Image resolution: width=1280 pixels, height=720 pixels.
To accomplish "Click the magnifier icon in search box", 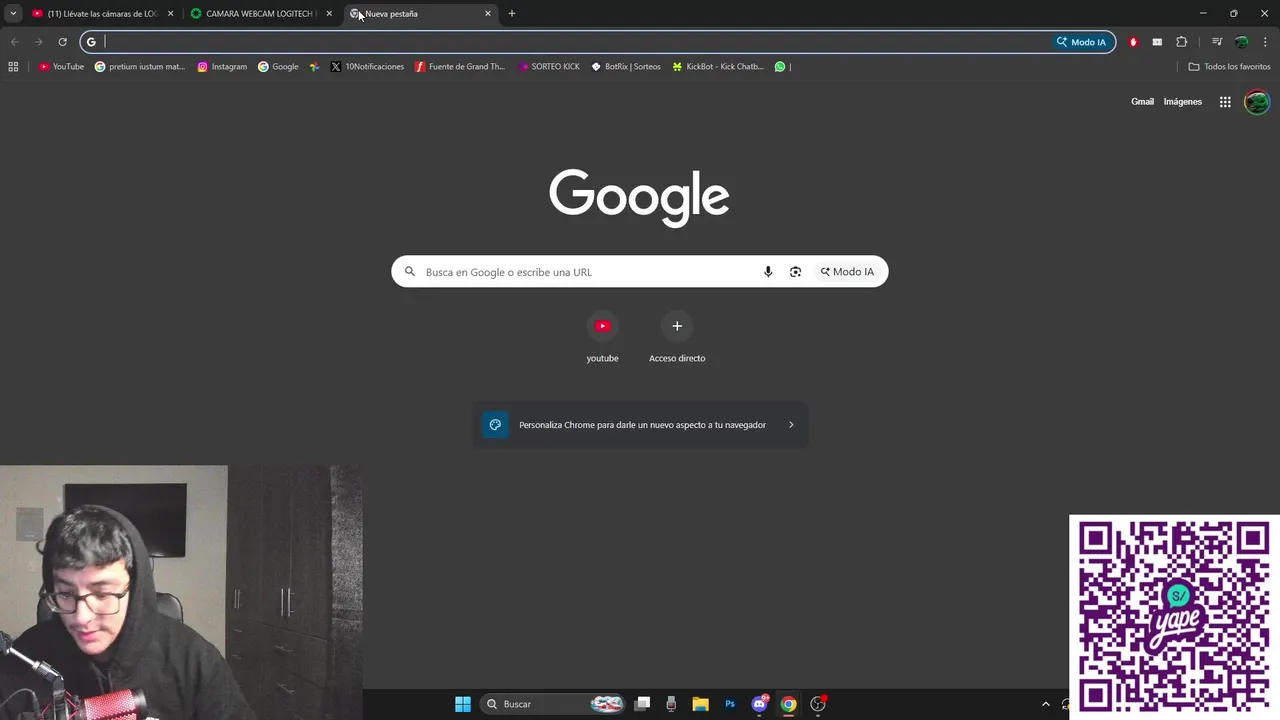I will pyautogui.click(x=410, y=272).
